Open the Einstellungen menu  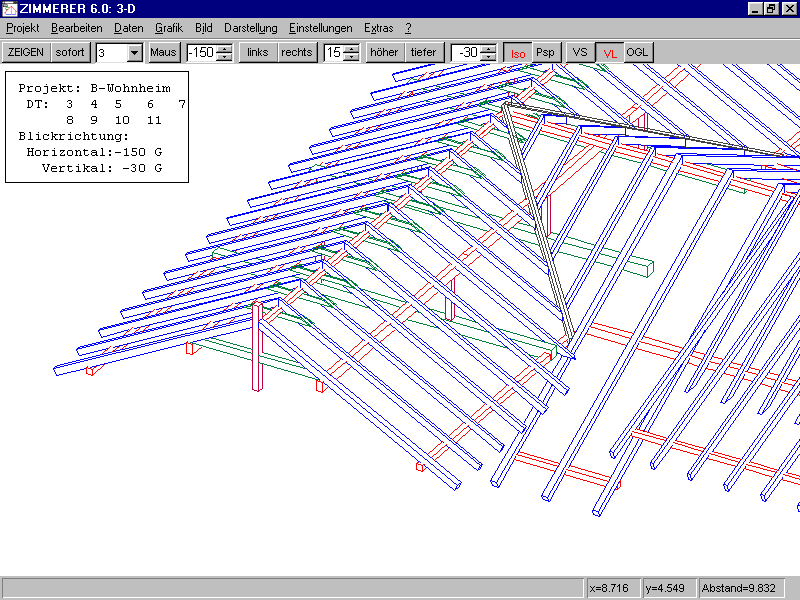(320, 28)
